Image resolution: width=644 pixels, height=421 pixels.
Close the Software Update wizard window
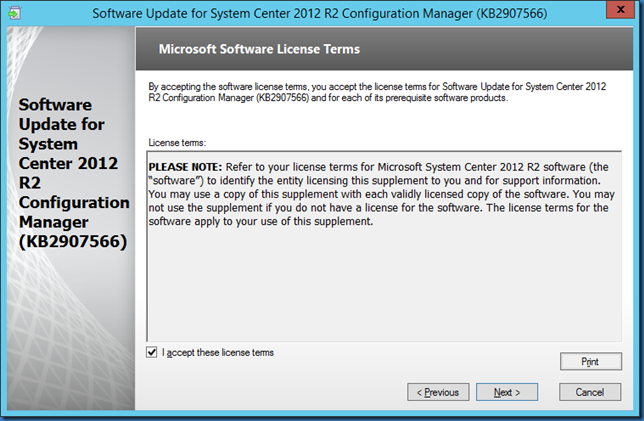point(619,14)
